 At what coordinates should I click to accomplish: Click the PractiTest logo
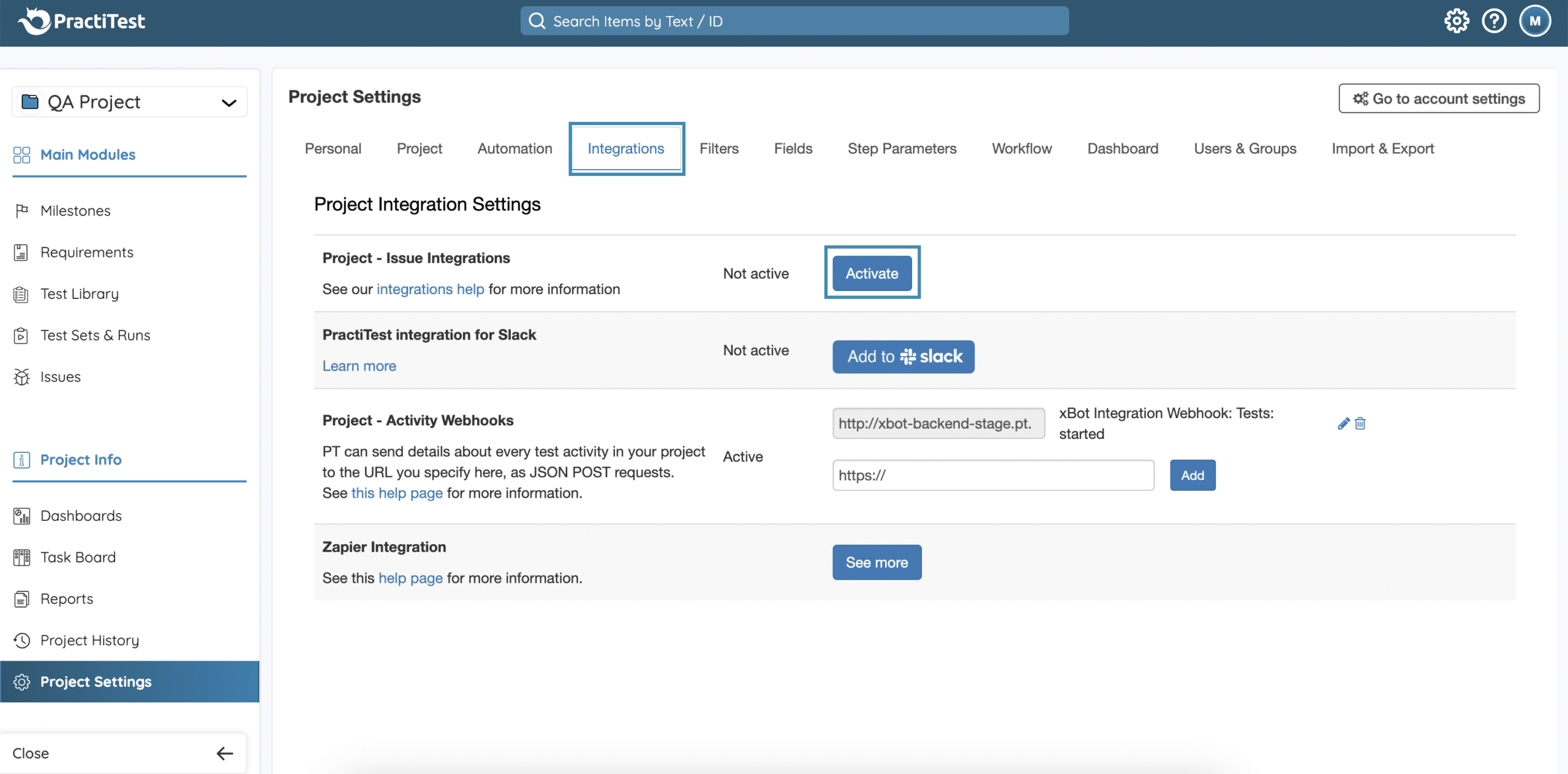pyautogui.click(x=81, y=21)
